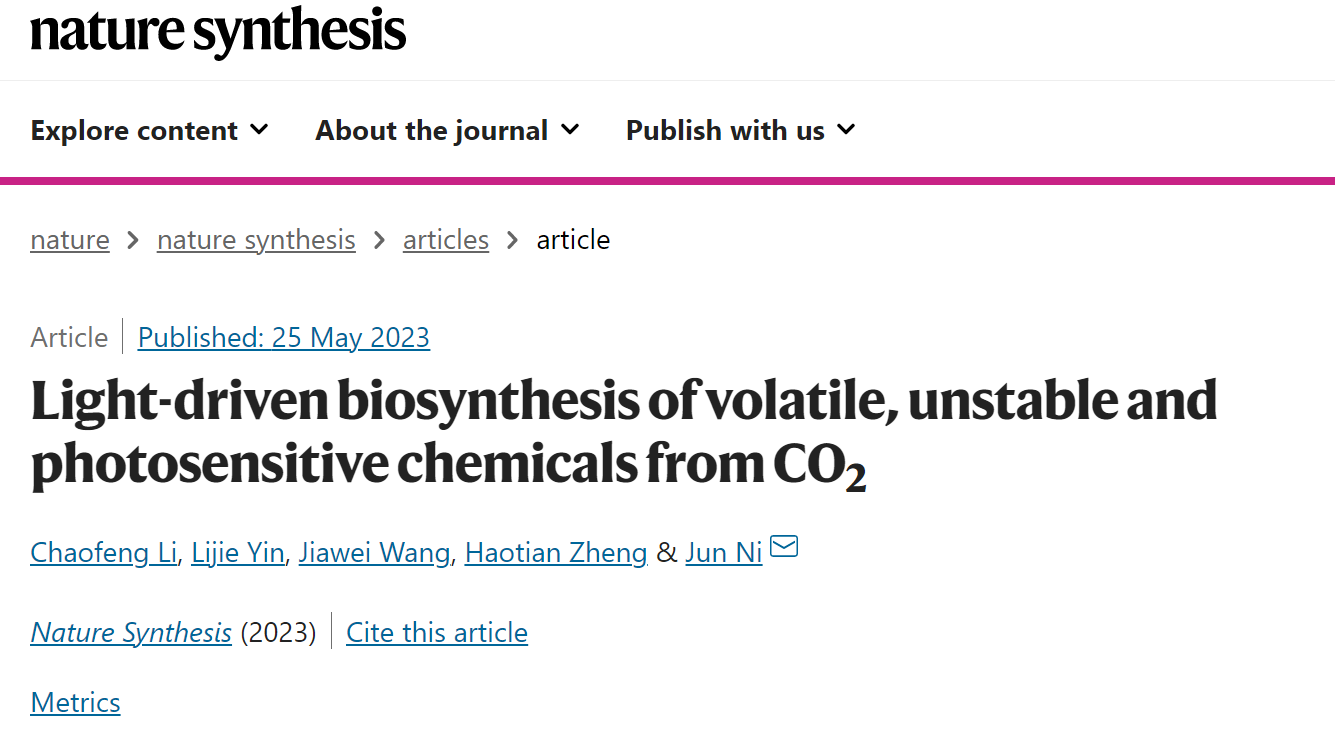Click Published: 25 May 2023 link
The width and height of the screenshot is (1335, 738).
pyautogui.click(x=284, y=338)
